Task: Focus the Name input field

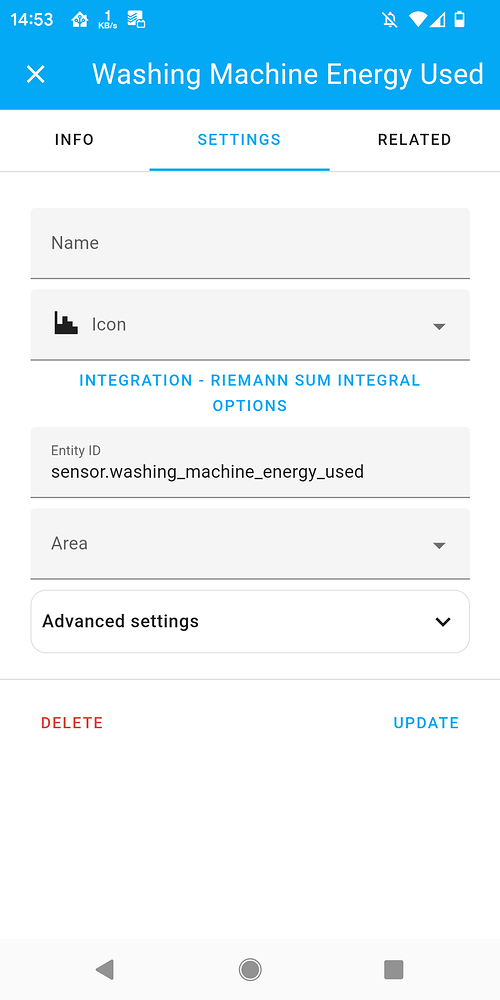Action: click(250, 243)
